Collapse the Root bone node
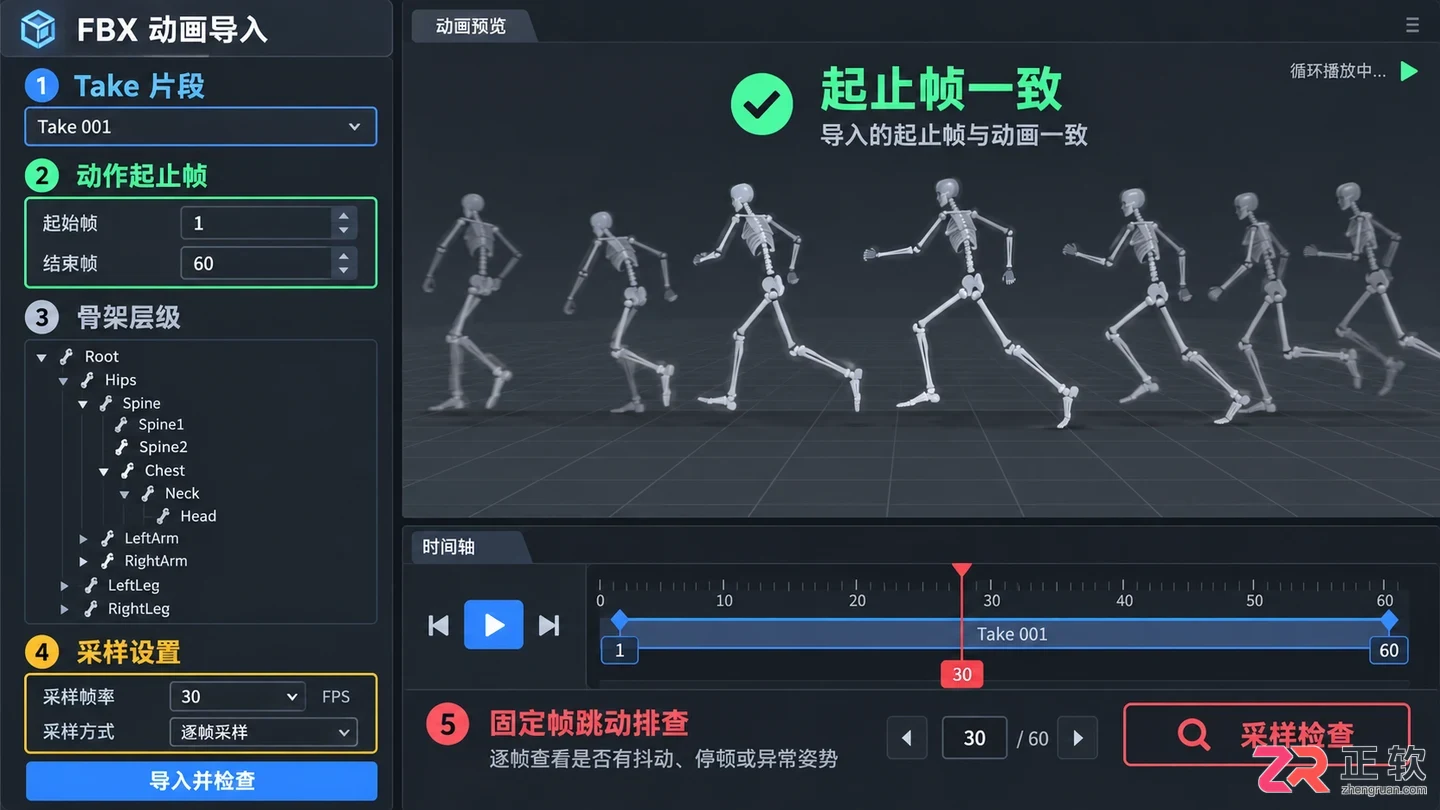The image size is (1440, 810). (42, 357)
